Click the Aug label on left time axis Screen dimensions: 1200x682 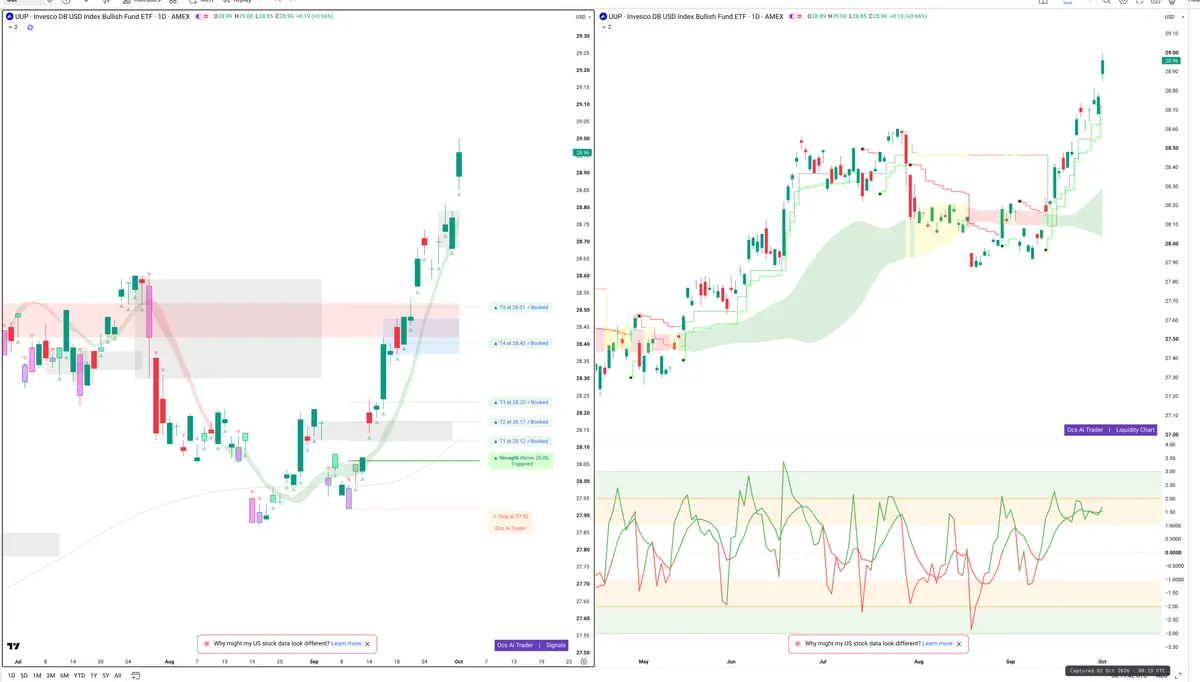[169, 662]
